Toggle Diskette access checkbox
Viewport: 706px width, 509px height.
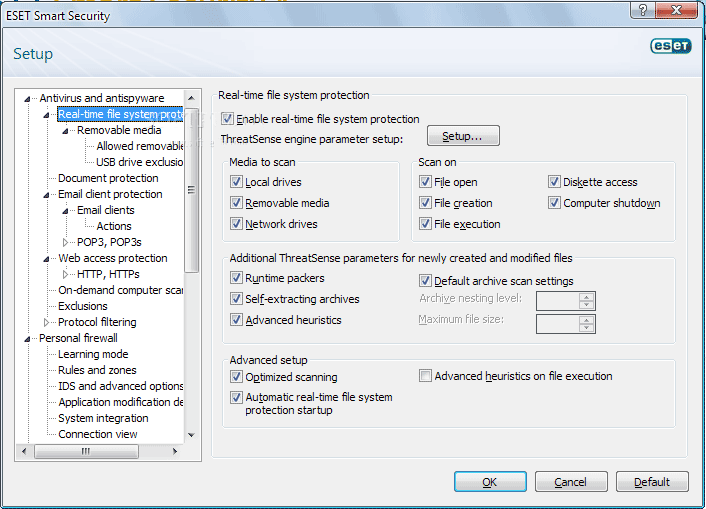tap(554, 182)
